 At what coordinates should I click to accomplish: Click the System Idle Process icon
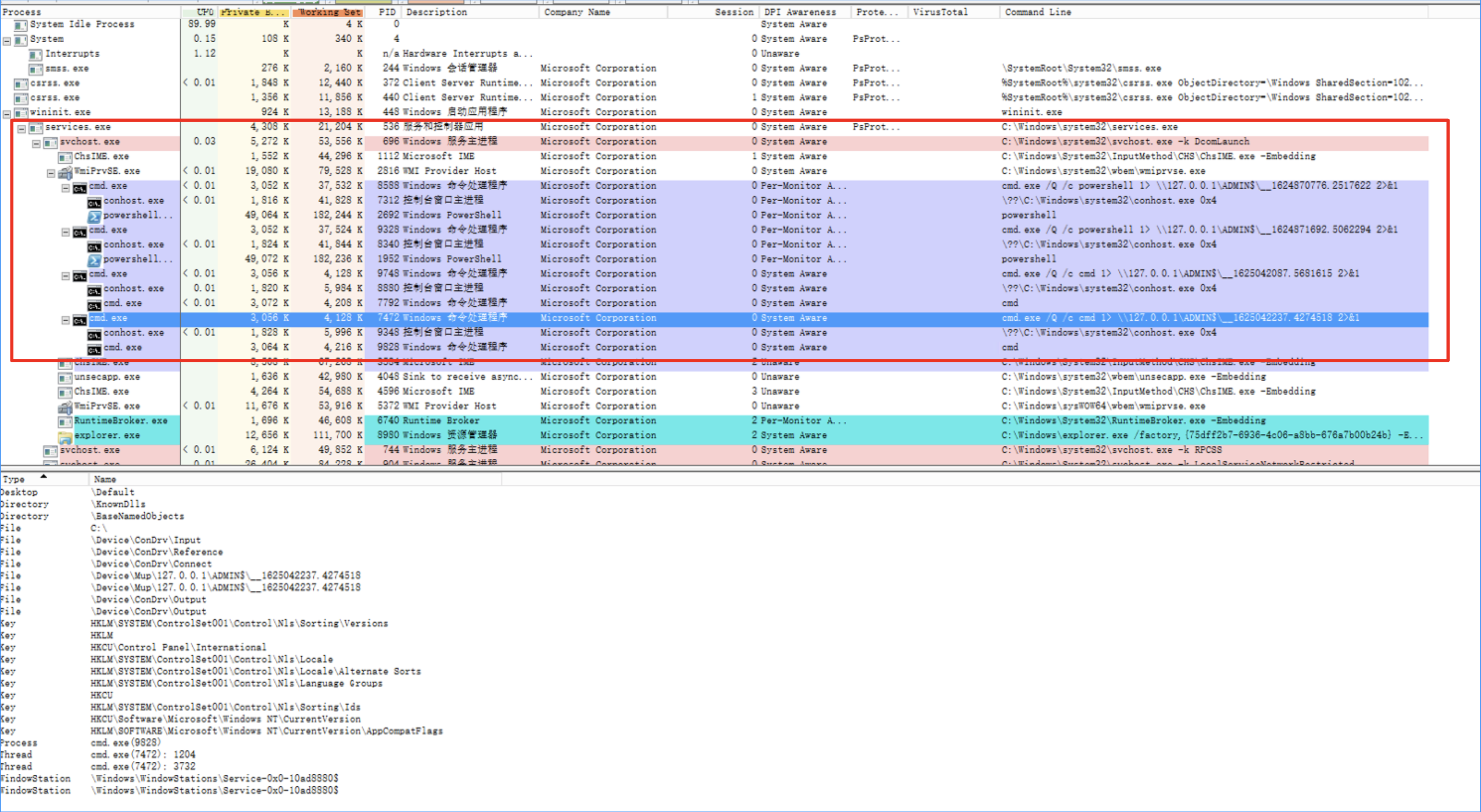coord(21,25)
